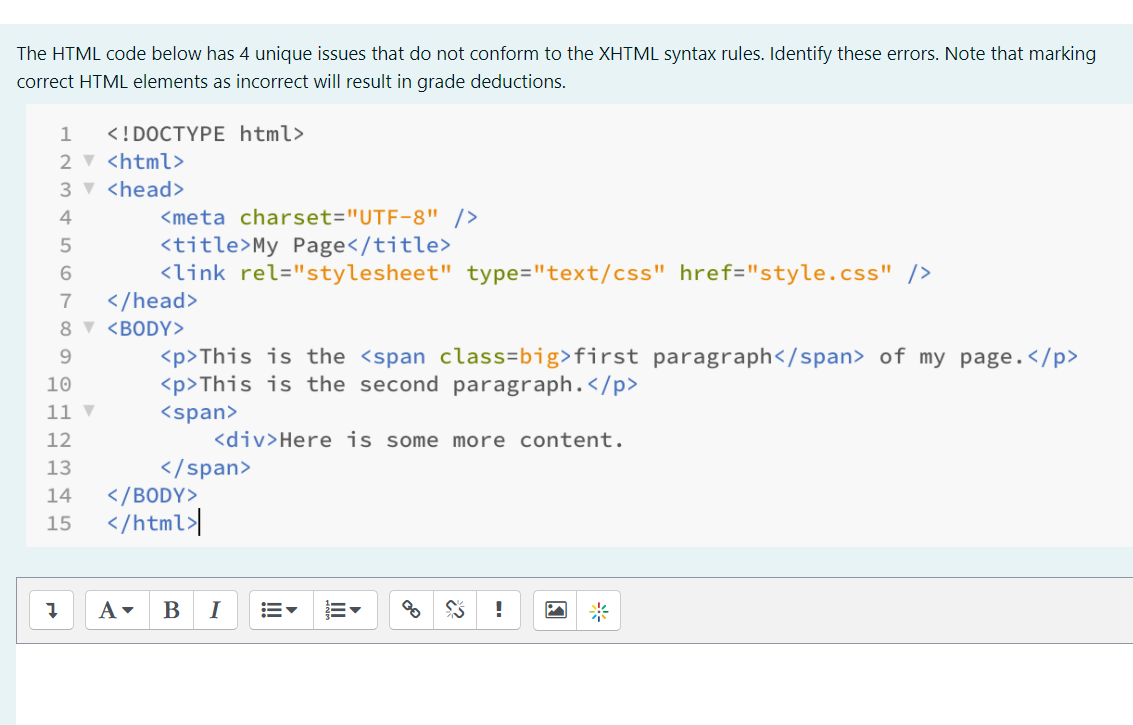Image resolution: width=1133 pixels, height=725 pixels.
Task: Click the opening <BODY> tag
Action: pyautogui.click(x=145, y=329)
